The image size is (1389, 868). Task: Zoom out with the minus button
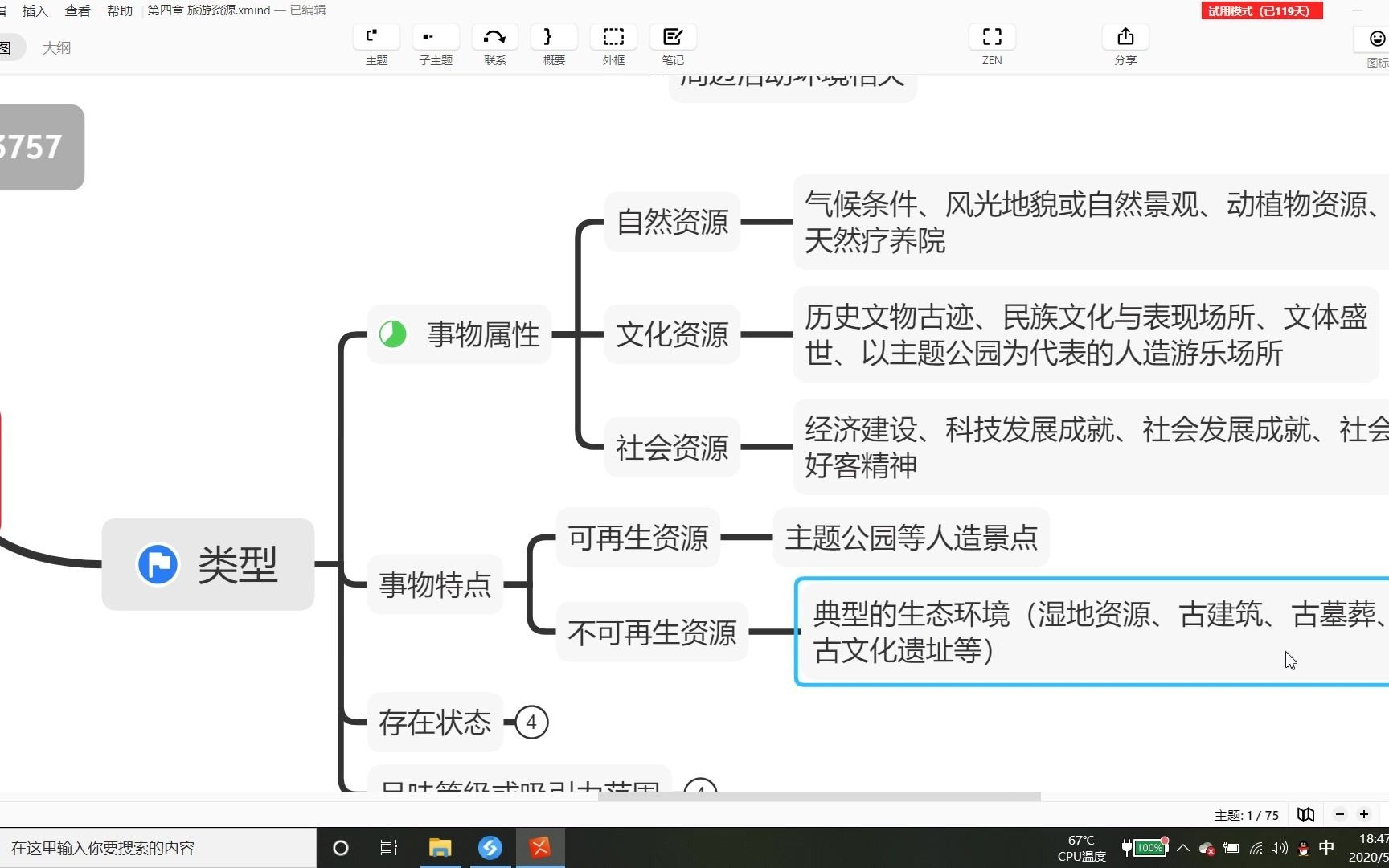1340,814
